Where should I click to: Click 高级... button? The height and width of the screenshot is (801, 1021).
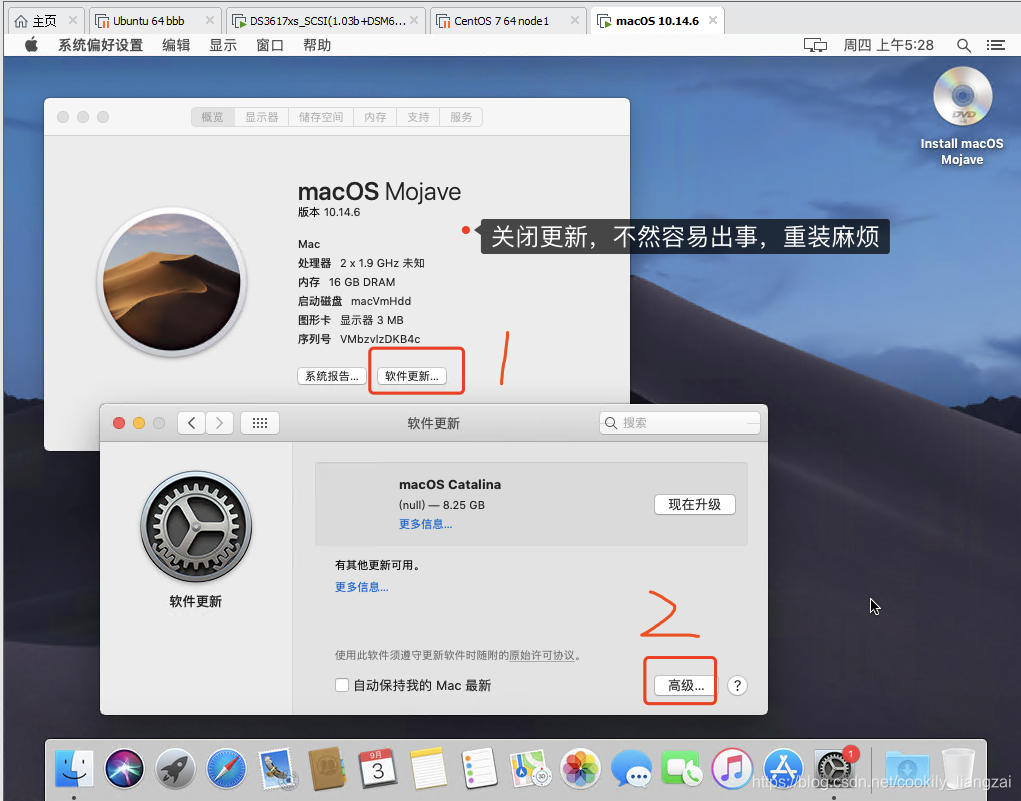[686, 685]
